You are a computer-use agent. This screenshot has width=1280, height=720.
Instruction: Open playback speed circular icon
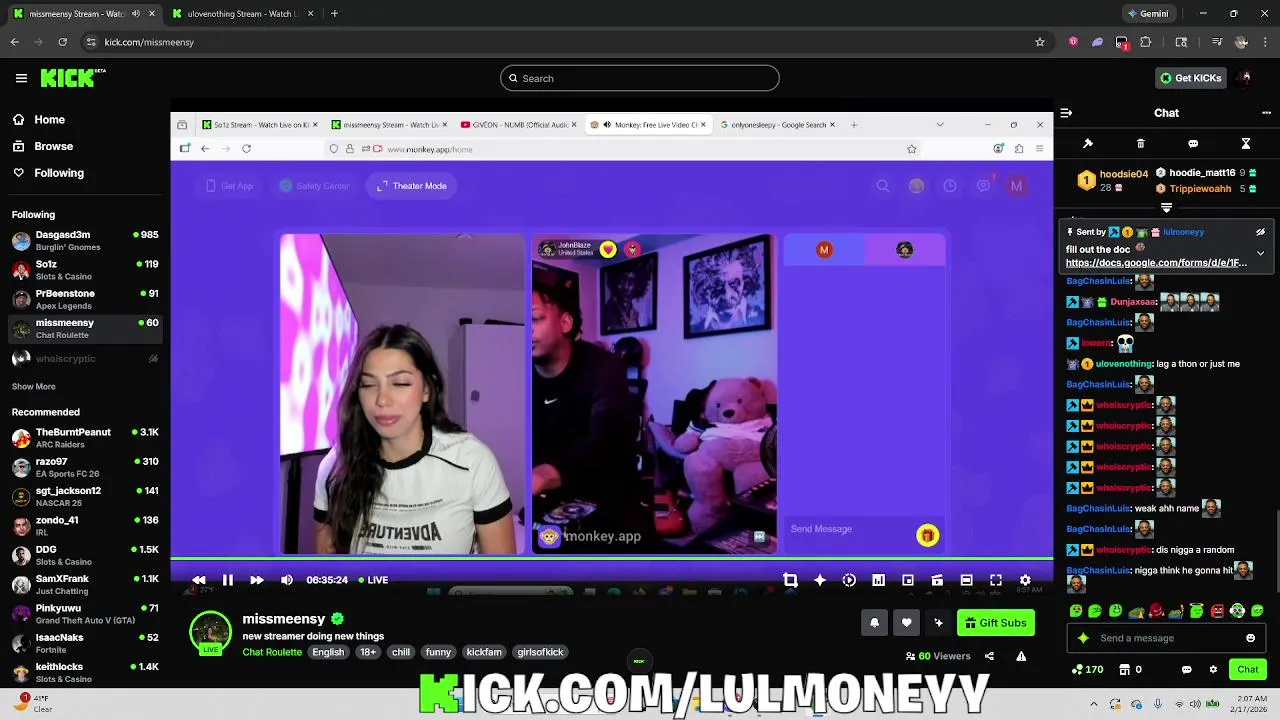click(849, 580)
